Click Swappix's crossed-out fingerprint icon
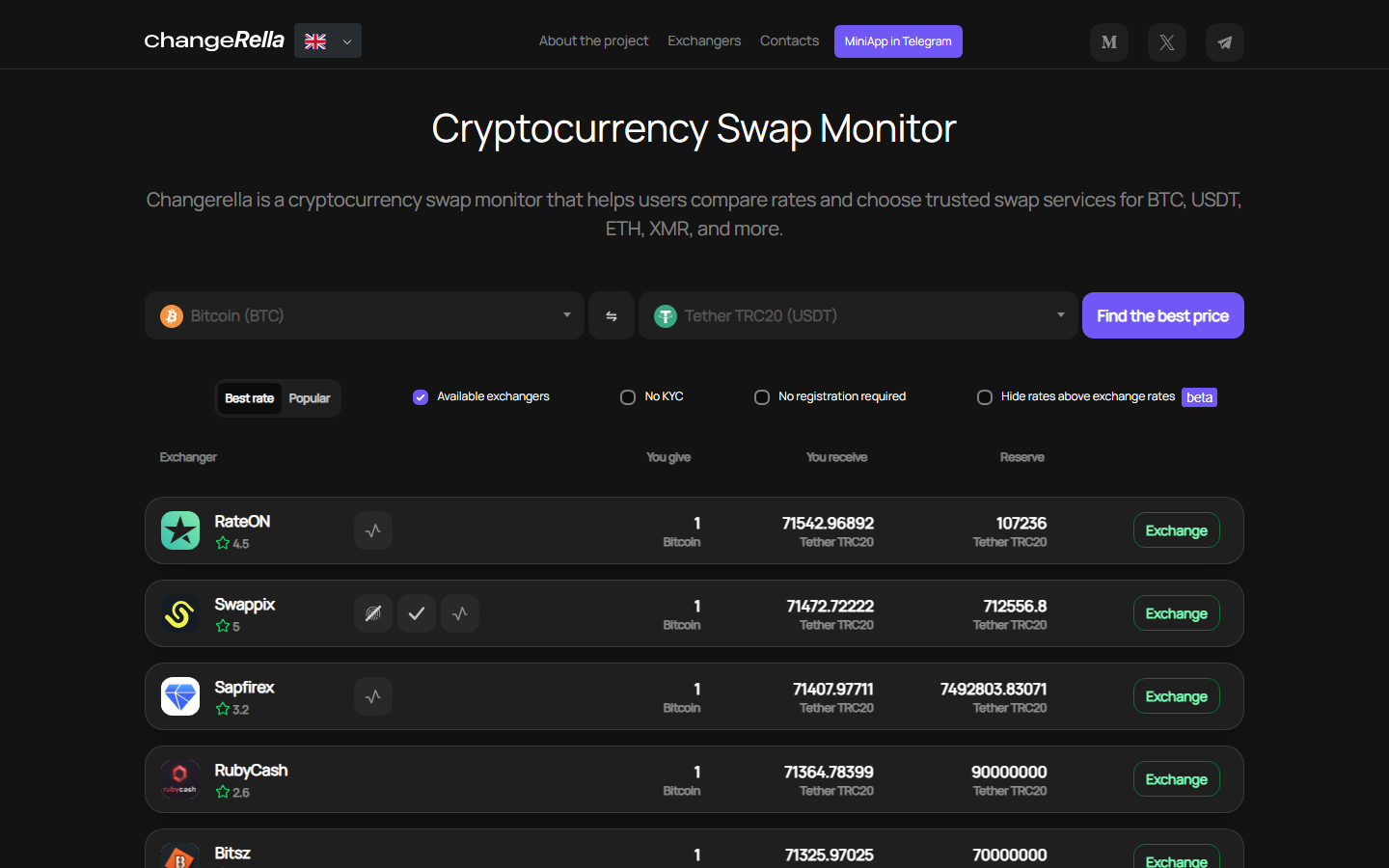Viewport: 1389px width, 868px height. point(373,613)
